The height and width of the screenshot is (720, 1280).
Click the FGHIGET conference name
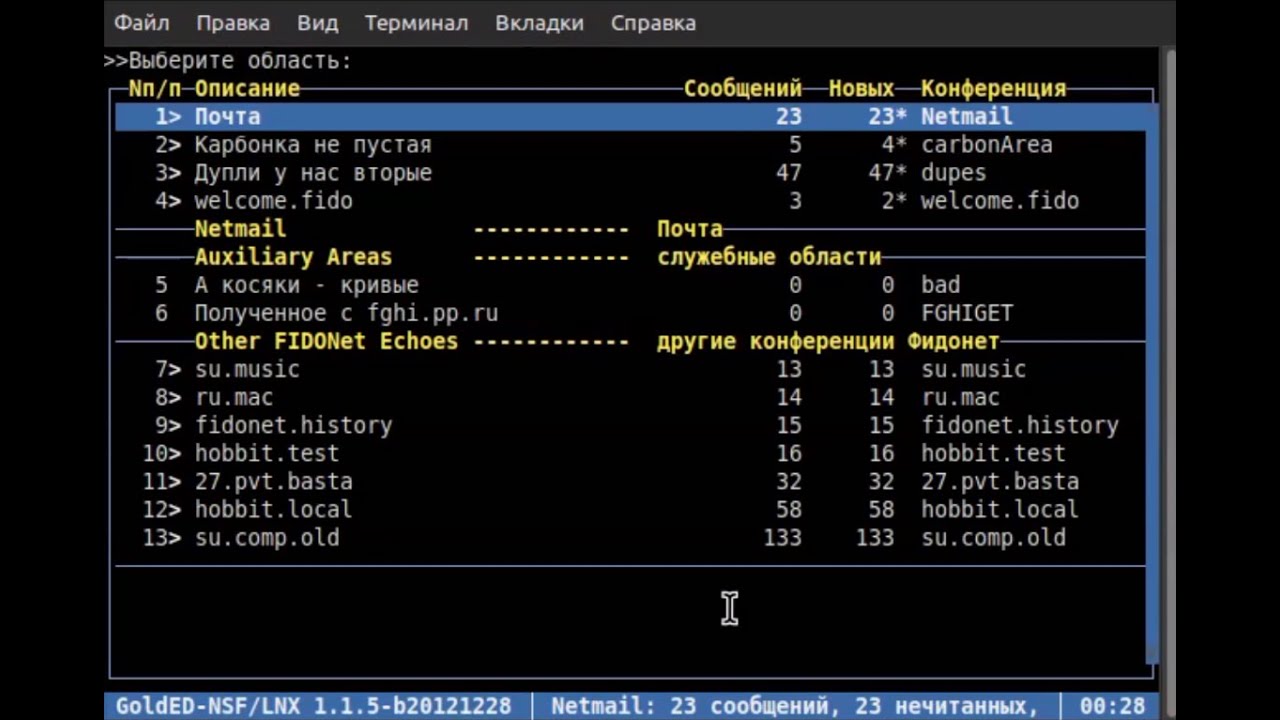click(967, 313)
